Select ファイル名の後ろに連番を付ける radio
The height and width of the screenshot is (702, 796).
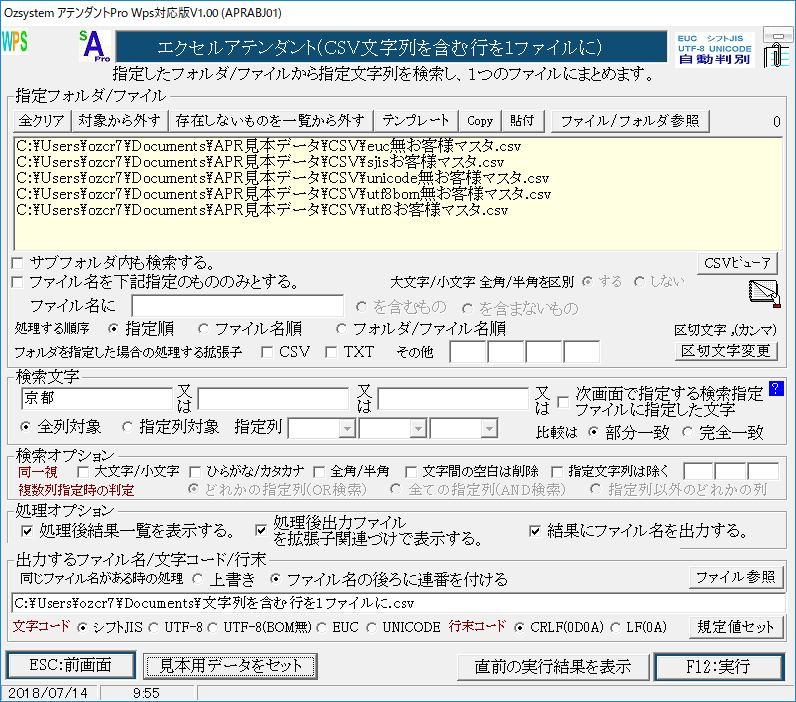click(275, 579)
